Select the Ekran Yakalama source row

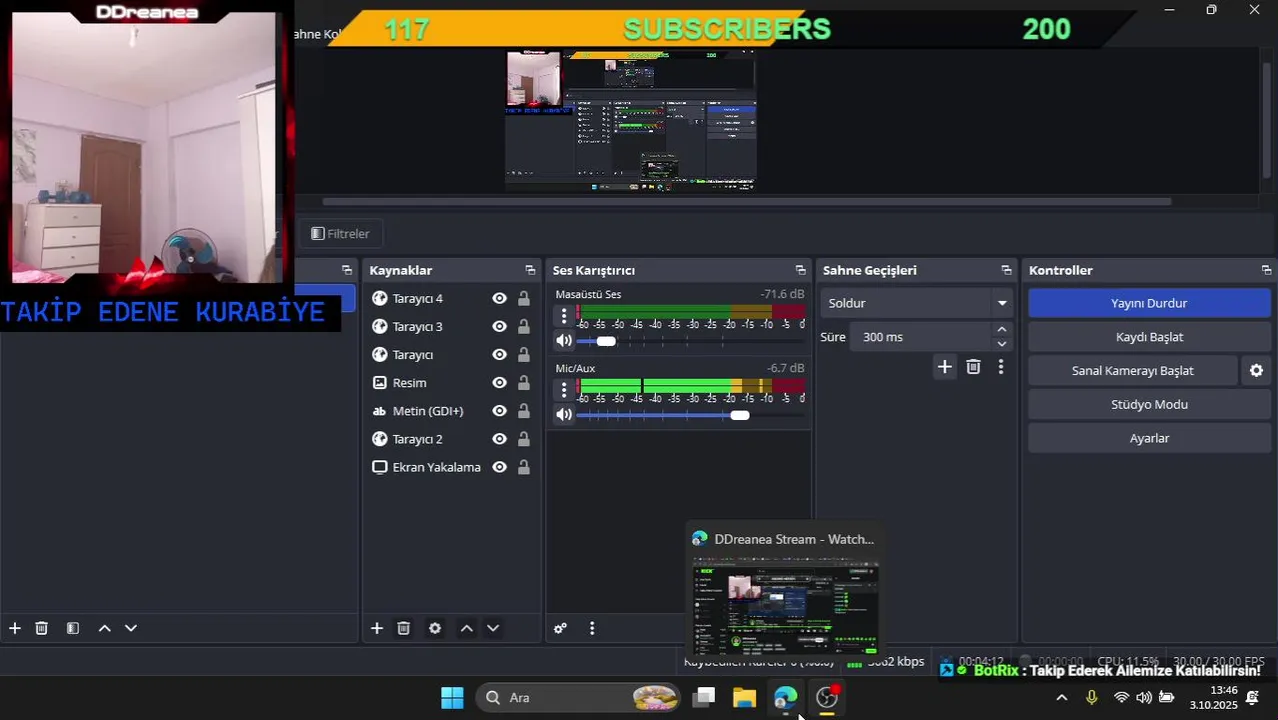point(451,466)
